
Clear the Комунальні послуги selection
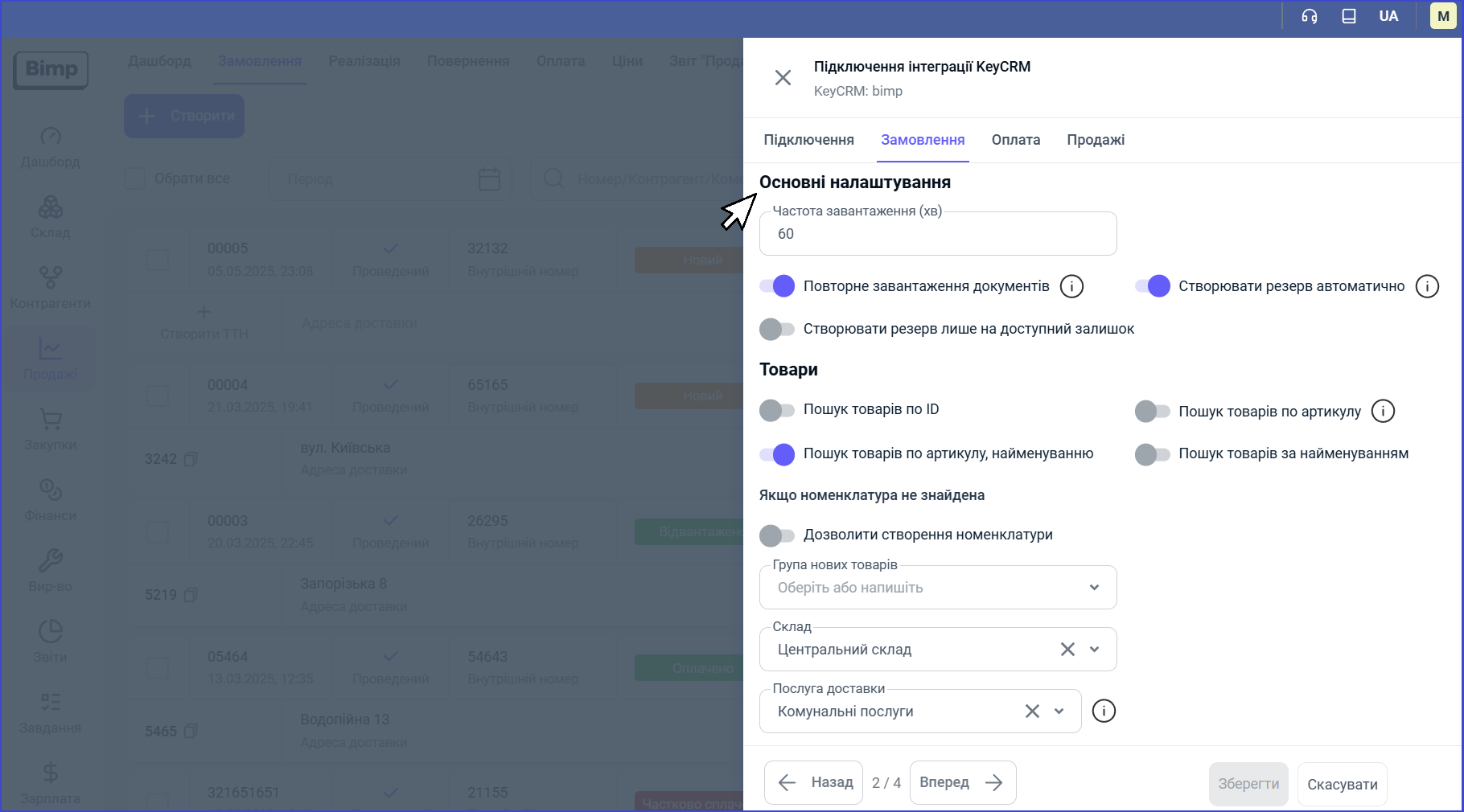(1032, 711)
